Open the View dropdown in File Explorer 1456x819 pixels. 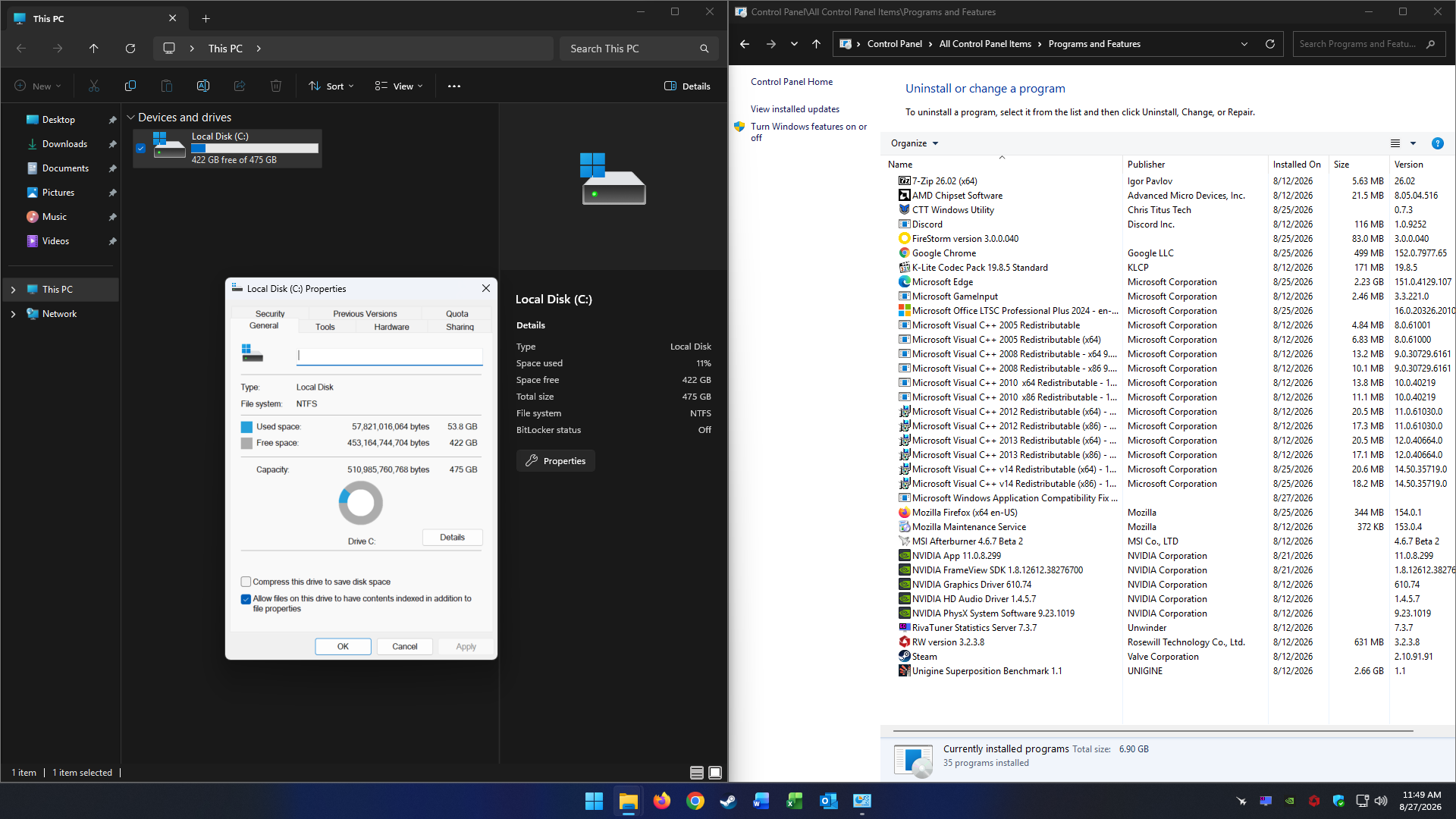(x=399, y=86)
